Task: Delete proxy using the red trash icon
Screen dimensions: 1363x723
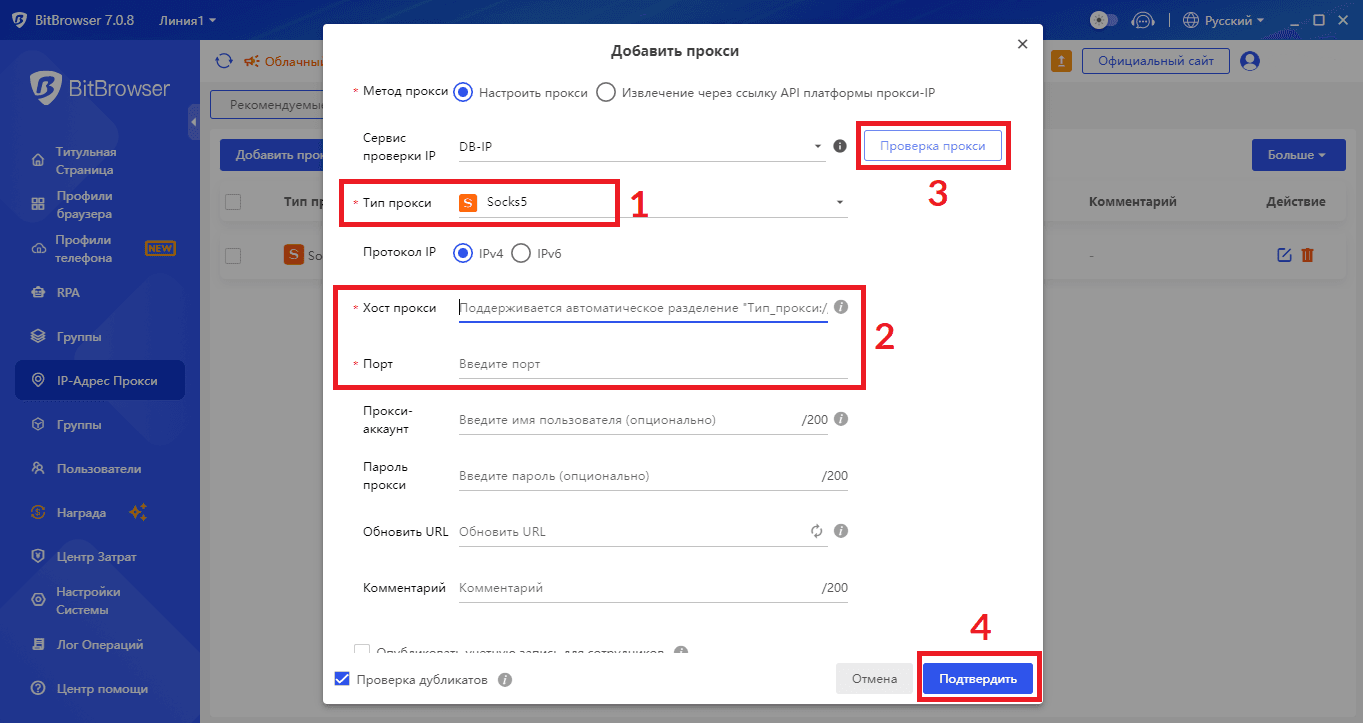Action: coord(1307,255)
